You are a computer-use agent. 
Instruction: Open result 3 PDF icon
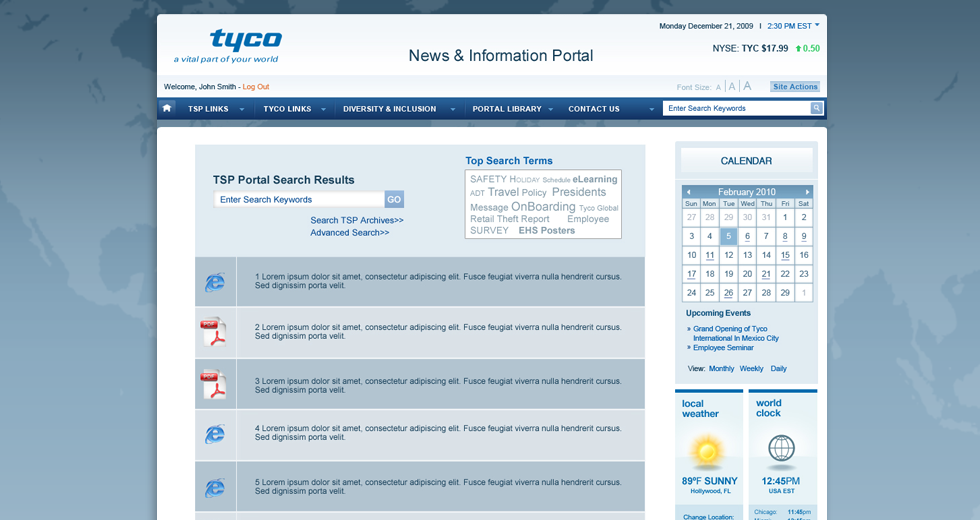coord(214,384)
